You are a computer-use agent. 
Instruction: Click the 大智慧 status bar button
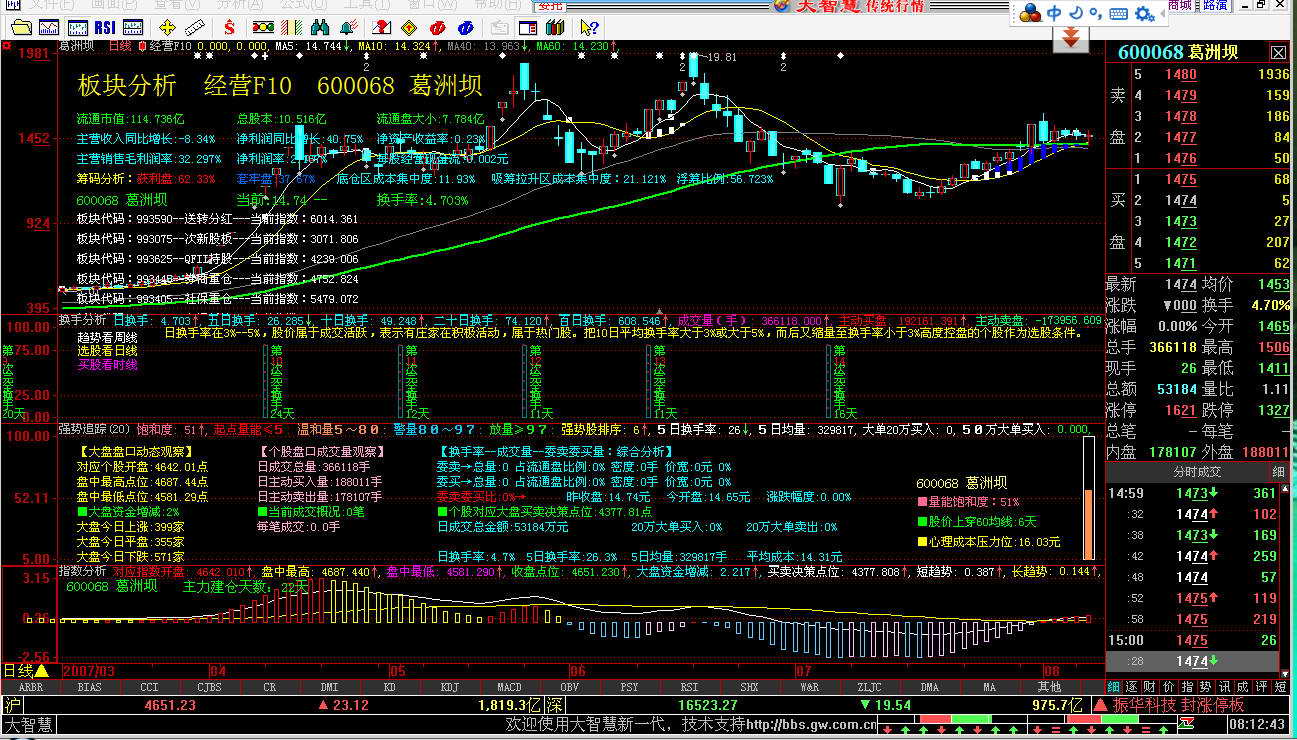click(x=29, y=724)
